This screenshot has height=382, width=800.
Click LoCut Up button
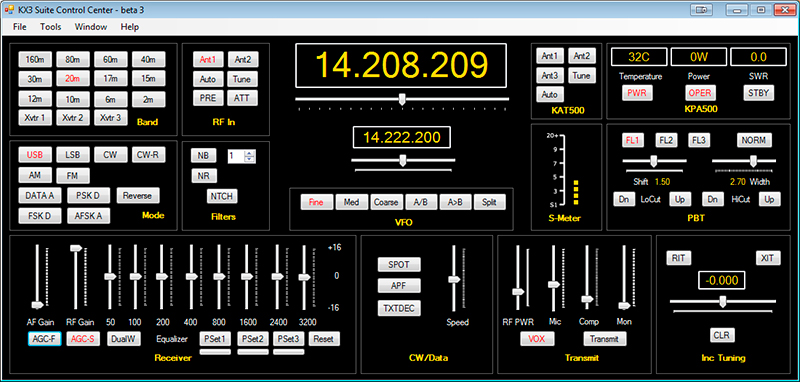pyautogui.click(x=680, y=199)
